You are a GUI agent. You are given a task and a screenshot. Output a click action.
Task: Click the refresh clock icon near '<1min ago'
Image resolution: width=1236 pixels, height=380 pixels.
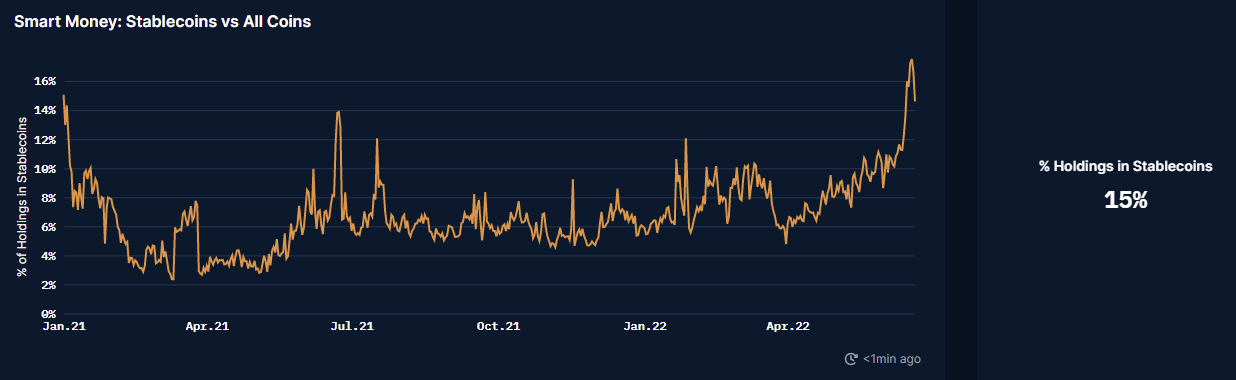pyautogui.click(x=852, y=359)
